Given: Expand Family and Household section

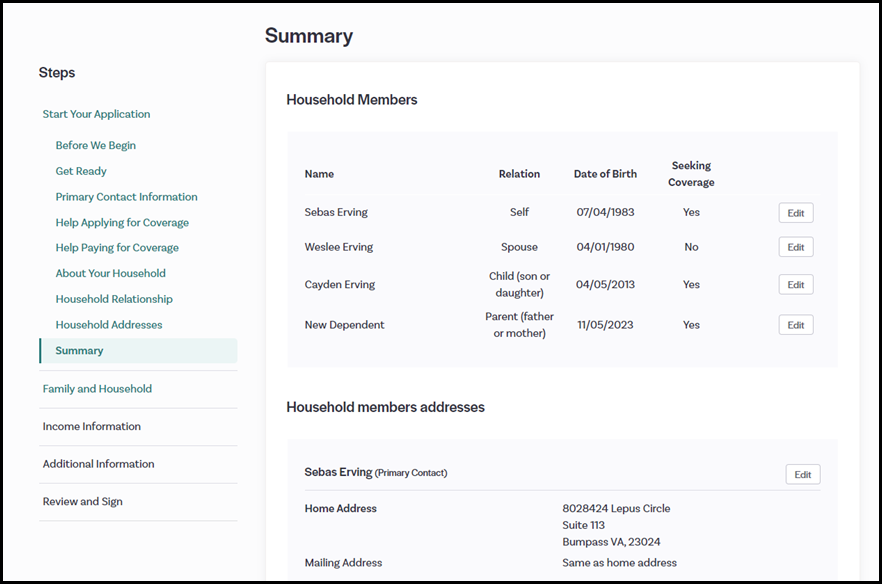Looking at the screenshot, I should click(x=97, y=389).
